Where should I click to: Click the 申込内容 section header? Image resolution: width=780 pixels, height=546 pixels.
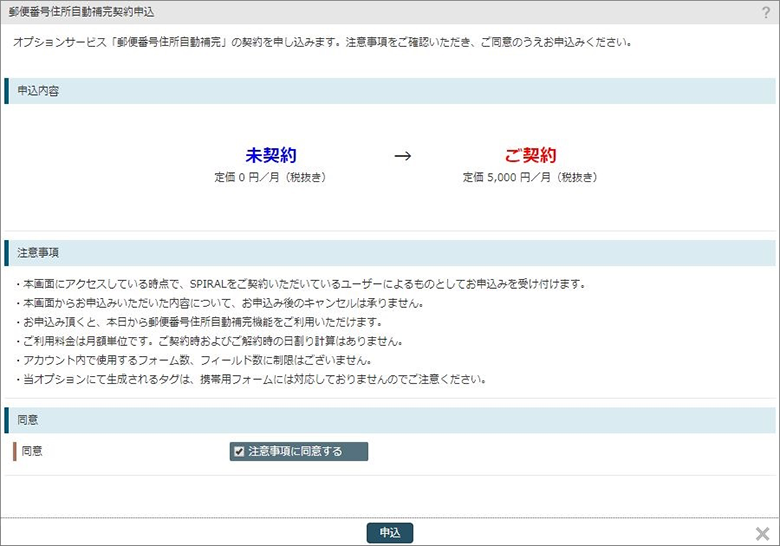click(390, 91)
